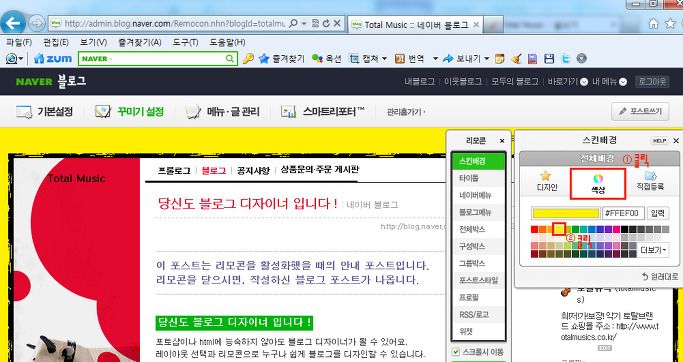Toggle the 스크롤시 이동 checkbox

(456, 352)
